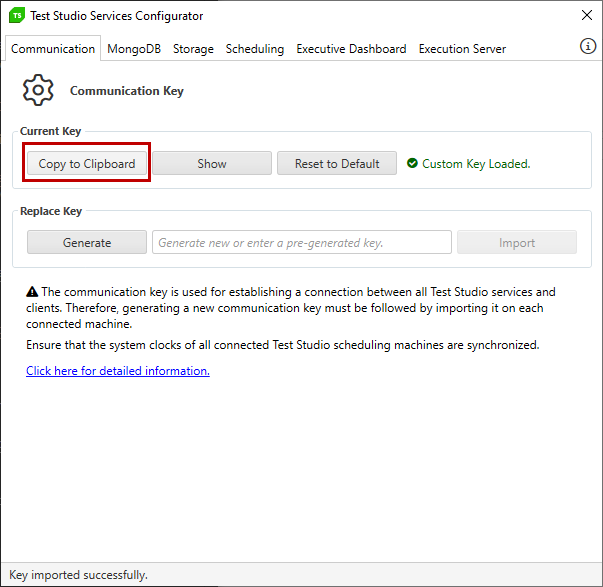Click the 'Communication Key' heading
Screen dimensions: 603x587
pyautogui.click(x=127, y=91)
